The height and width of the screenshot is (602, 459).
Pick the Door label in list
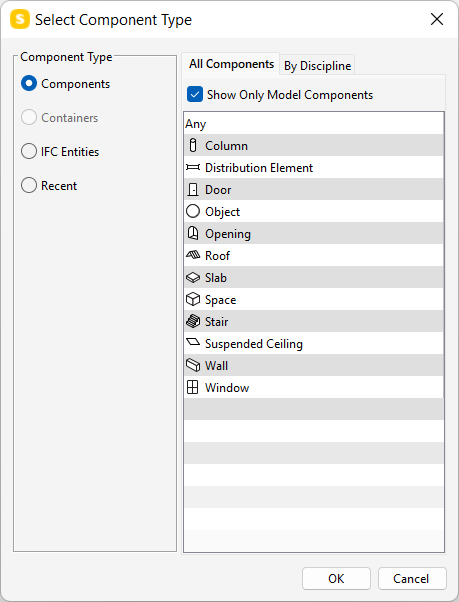click(218, 190)
